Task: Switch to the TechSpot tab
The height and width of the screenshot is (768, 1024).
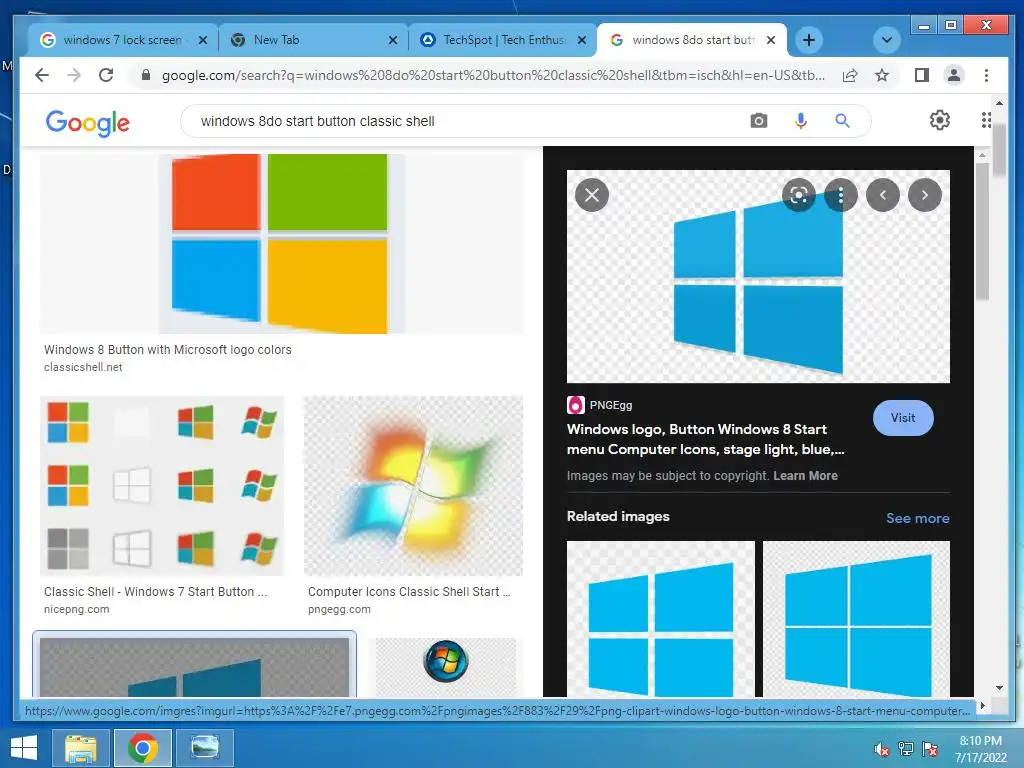Action: (503, 40)
